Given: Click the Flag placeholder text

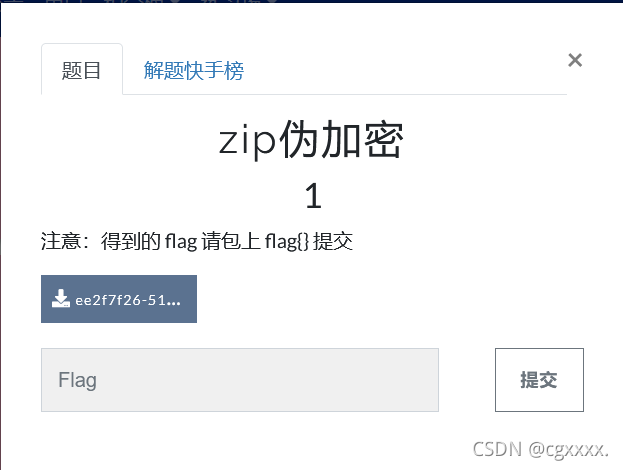Looking at the screenshot, I should pos(77,380).
